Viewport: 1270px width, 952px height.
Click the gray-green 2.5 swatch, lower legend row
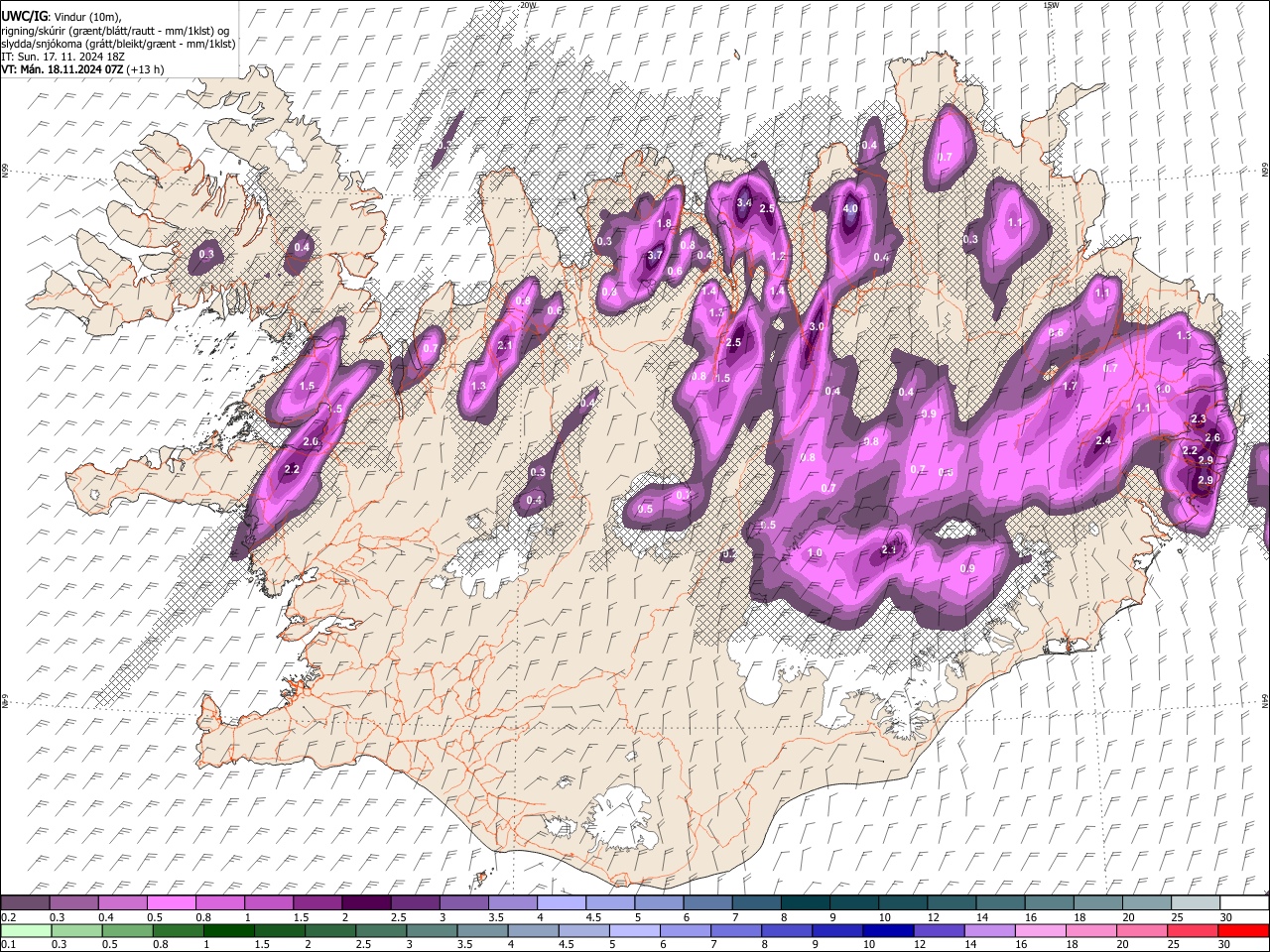[x=381, y=930]
